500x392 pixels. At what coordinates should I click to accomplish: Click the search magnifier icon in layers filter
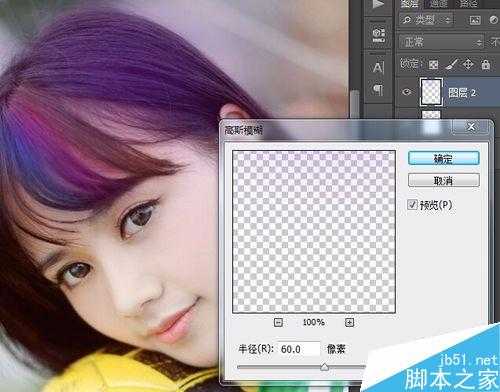tap(407, 20)
